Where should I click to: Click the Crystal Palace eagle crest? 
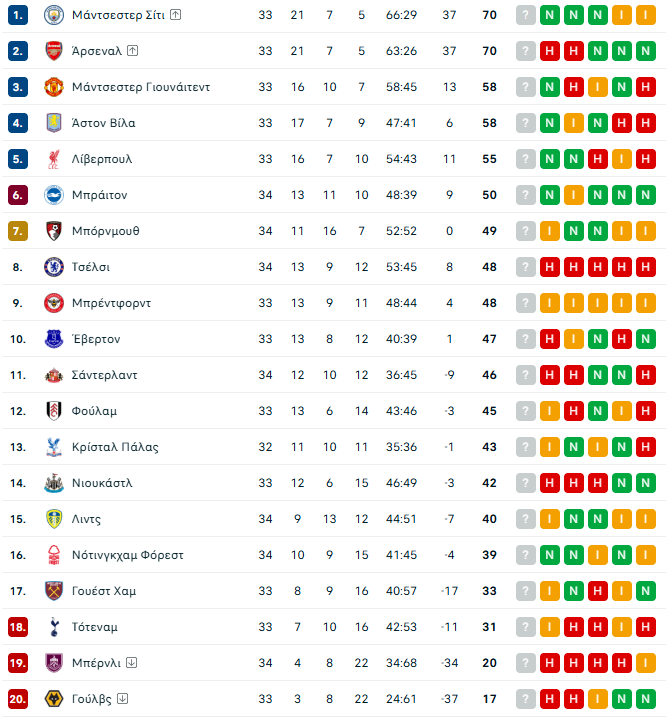[53, 447]
